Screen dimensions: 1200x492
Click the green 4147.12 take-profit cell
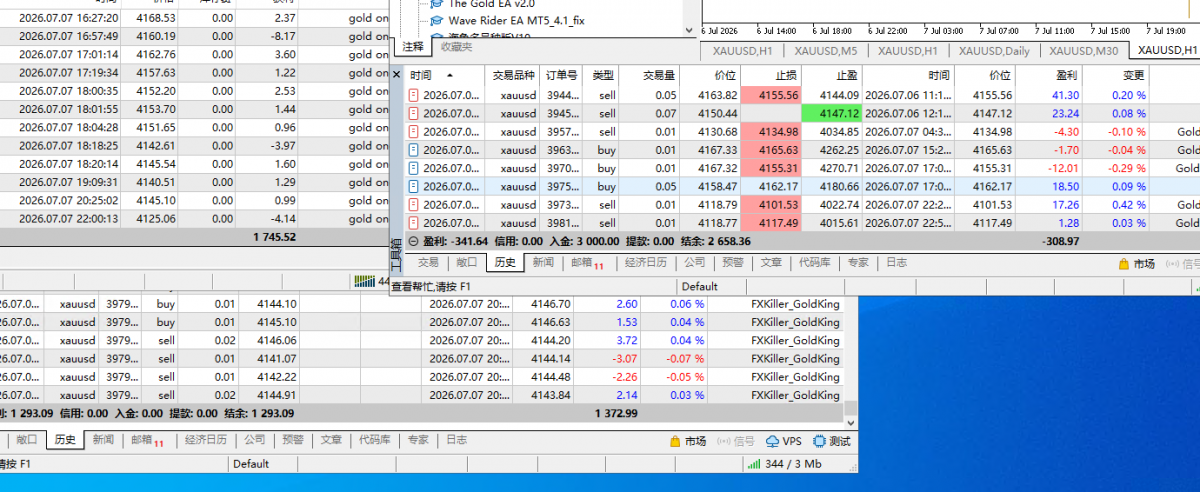pos(831,113)
